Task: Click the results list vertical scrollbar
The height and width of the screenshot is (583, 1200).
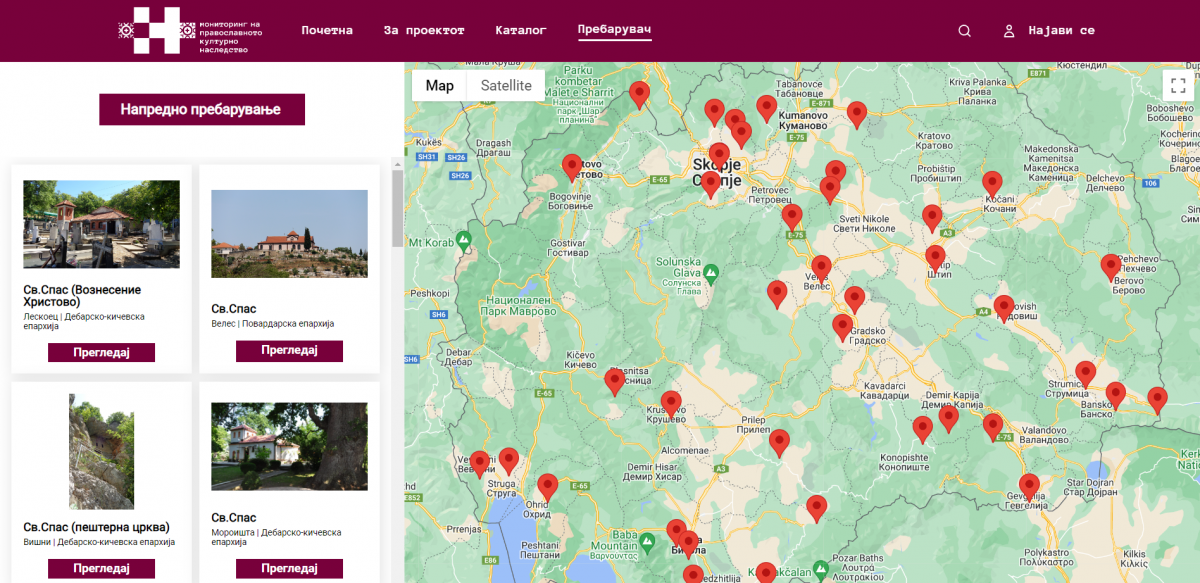Action: (x=397, y=200)
